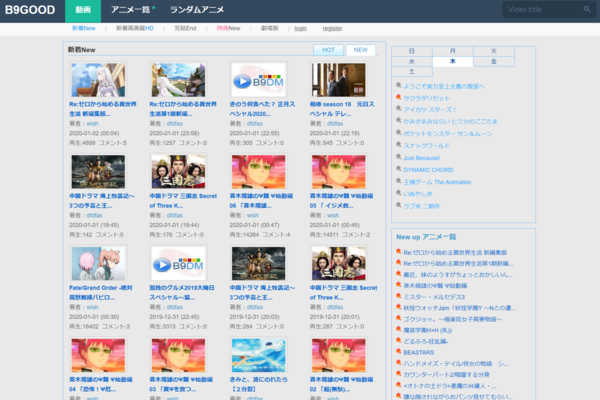This screenshot has width=600, height=400.
Task: Open Re:Zero thumbnail dated 2020-01-02 (00:04)
Action: (x=98, y=80)
